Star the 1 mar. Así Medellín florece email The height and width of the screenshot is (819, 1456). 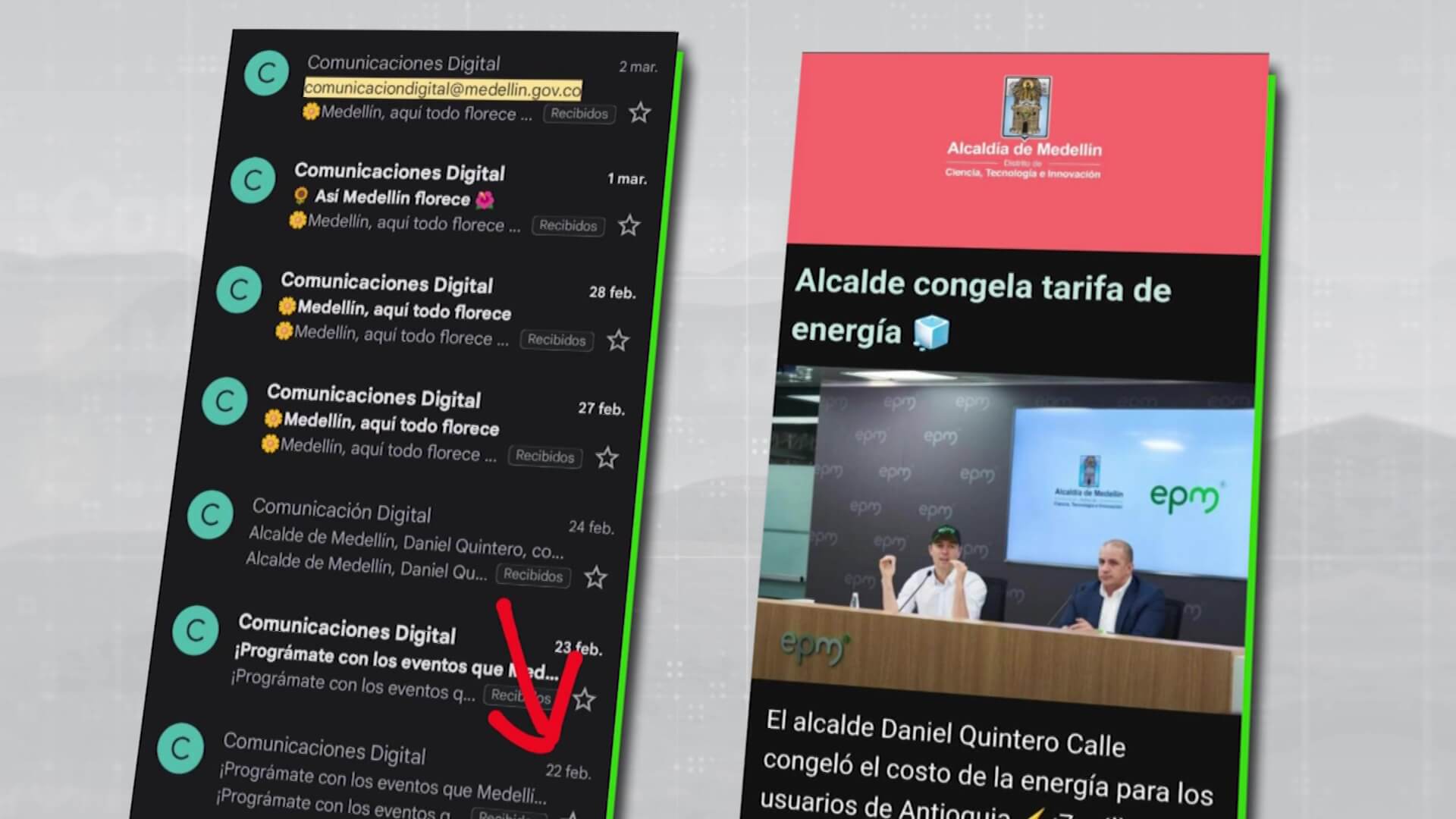click(629, 225)
